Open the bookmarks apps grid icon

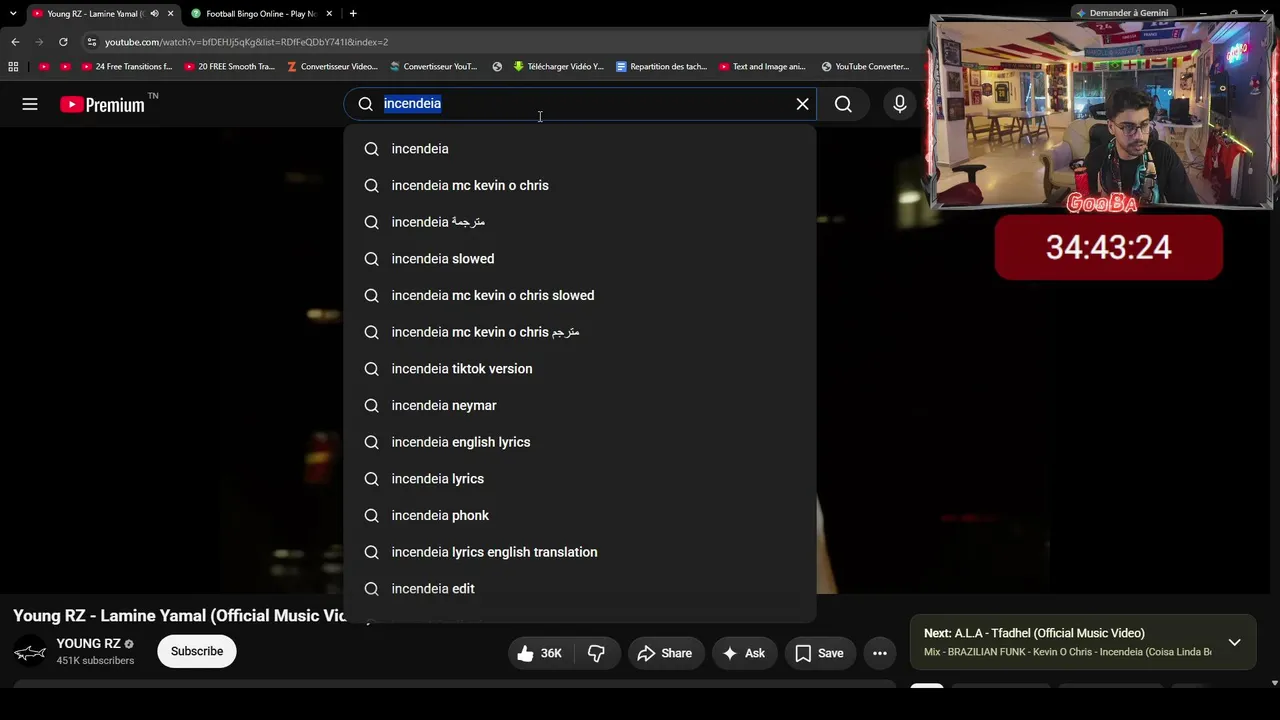13,67
